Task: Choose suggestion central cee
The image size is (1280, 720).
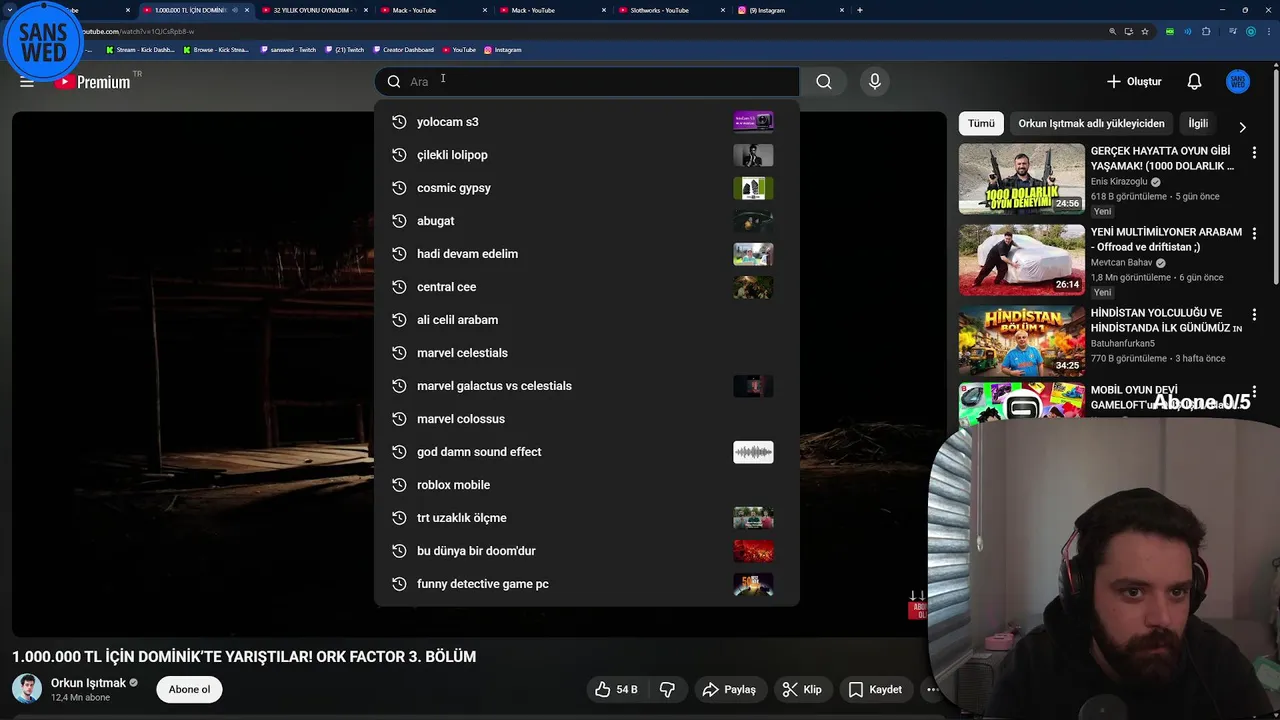Action: [x=586, y=287]
